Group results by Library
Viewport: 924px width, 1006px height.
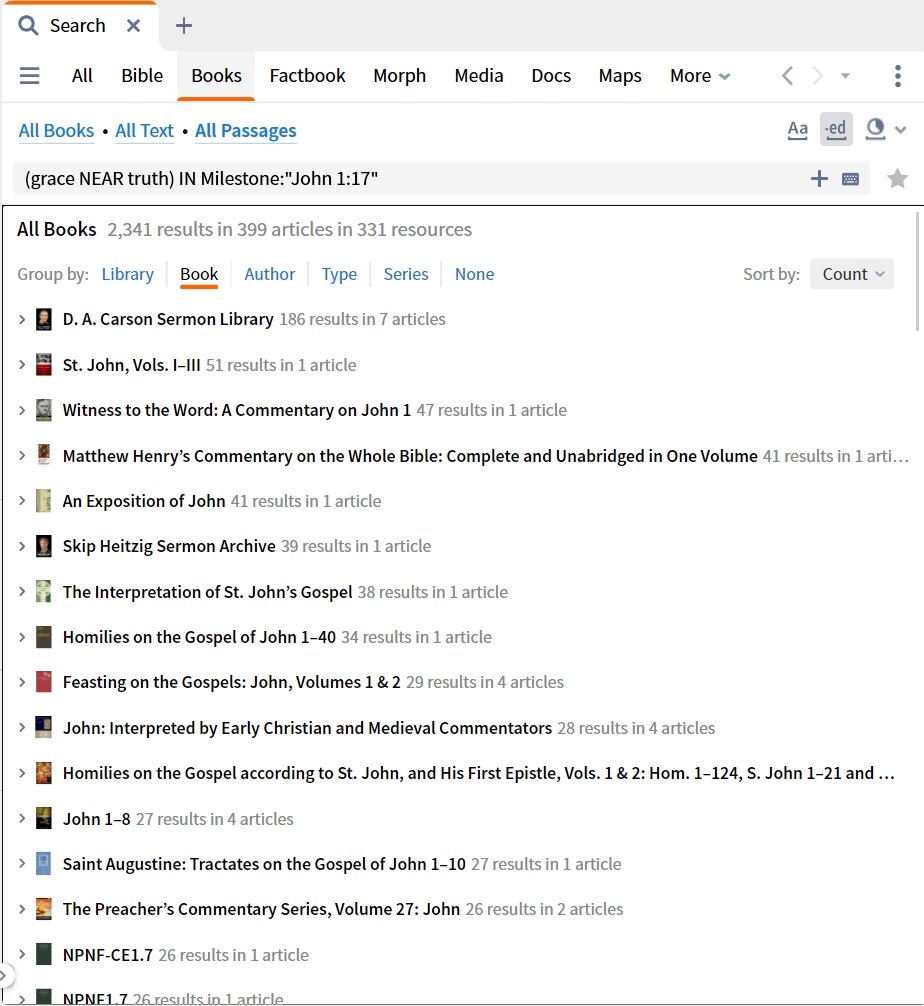point(128,274)
